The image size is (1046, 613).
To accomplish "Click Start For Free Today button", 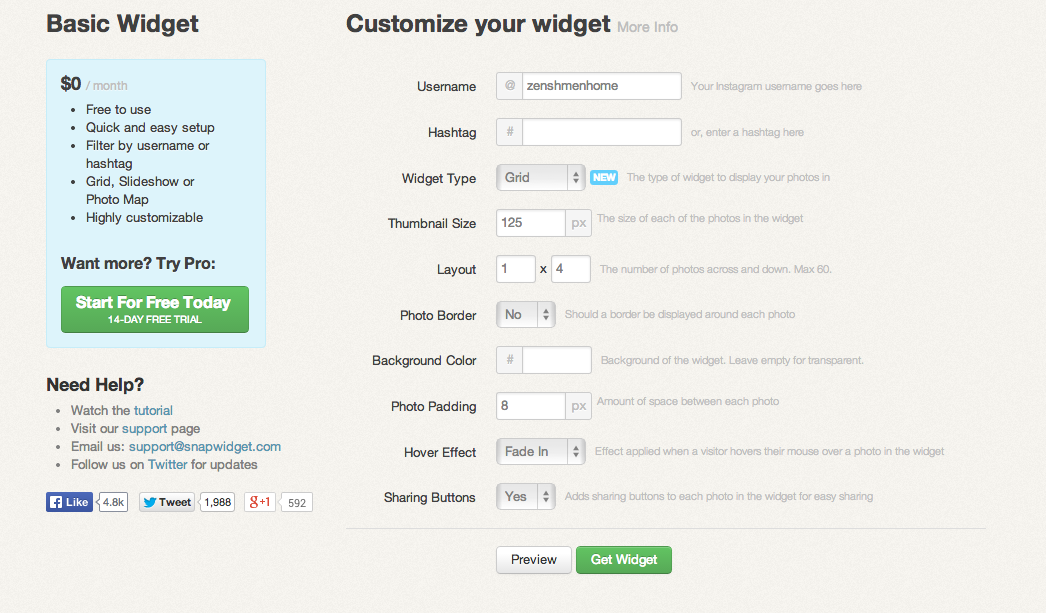I will tap(155, 310).
